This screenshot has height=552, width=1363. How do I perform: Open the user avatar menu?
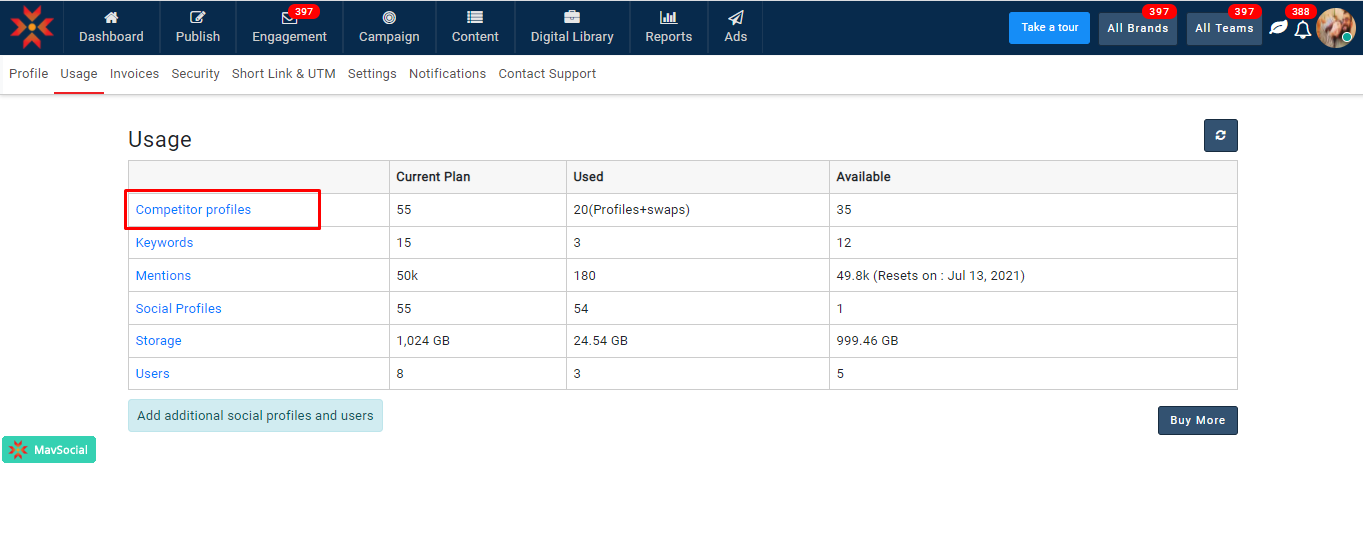click(1335, 28)
